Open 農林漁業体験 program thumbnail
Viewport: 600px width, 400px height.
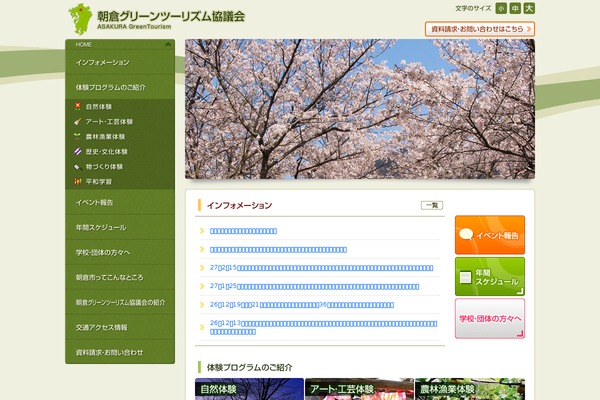pyautogui.click(x=470, y=389)
